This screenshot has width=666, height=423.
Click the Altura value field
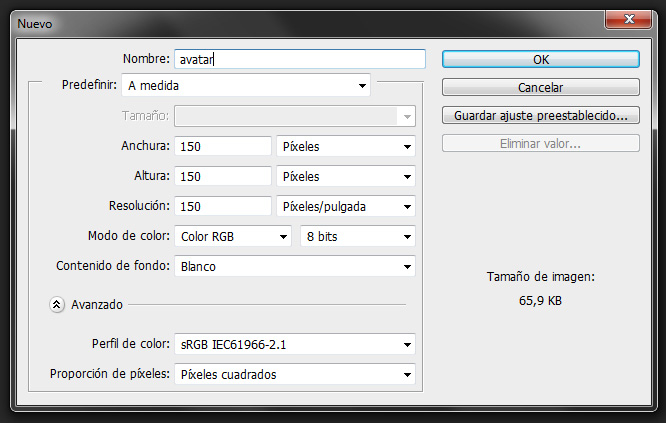pos(222,177)
